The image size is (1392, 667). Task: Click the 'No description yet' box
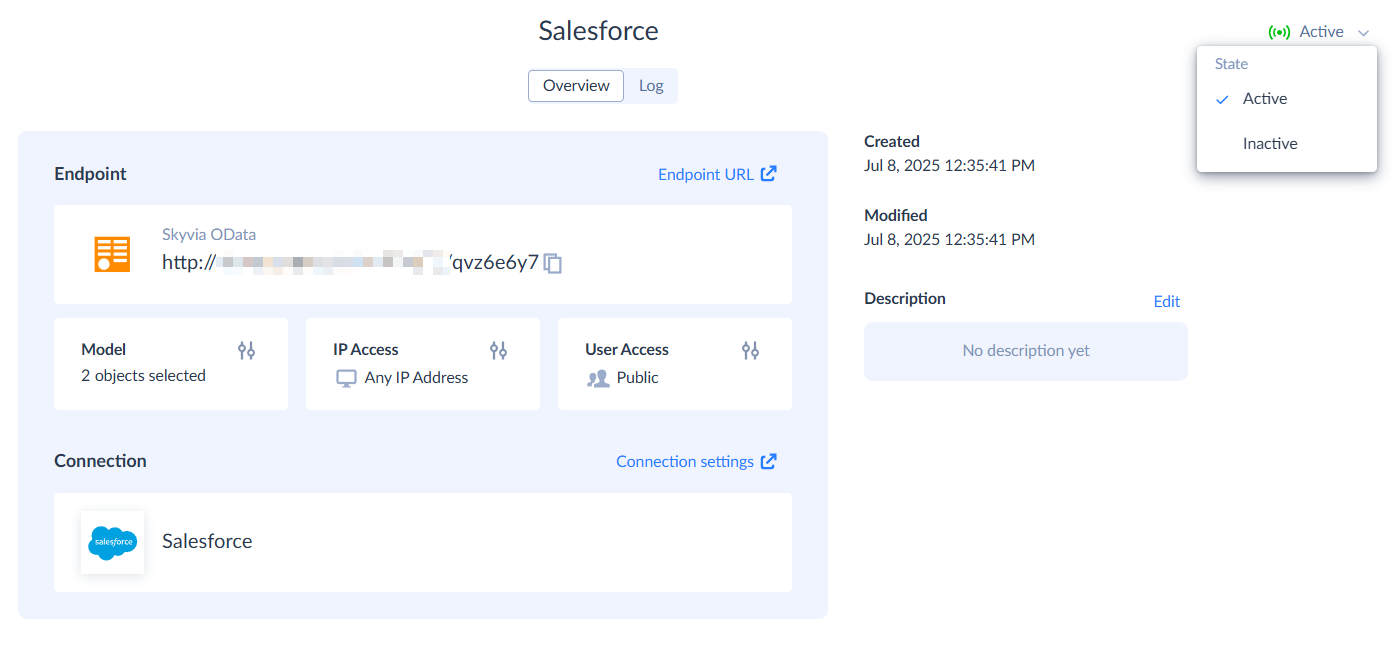click(1026, 351)
